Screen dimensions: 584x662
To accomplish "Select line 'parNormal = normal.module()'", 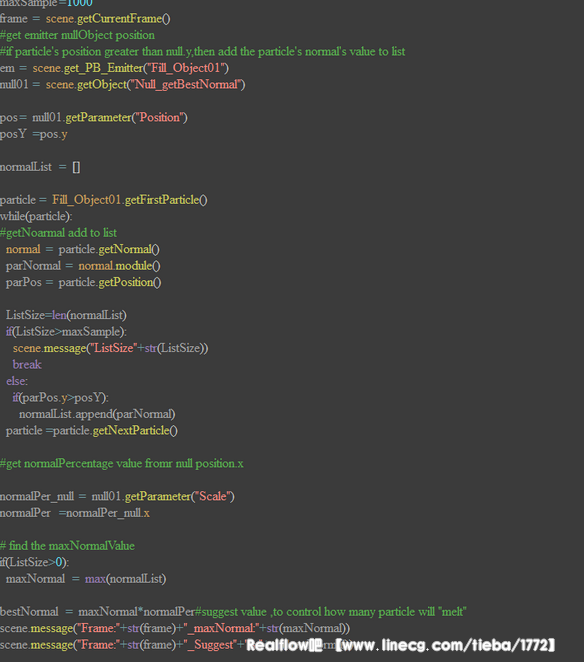I will coord(83,266).
